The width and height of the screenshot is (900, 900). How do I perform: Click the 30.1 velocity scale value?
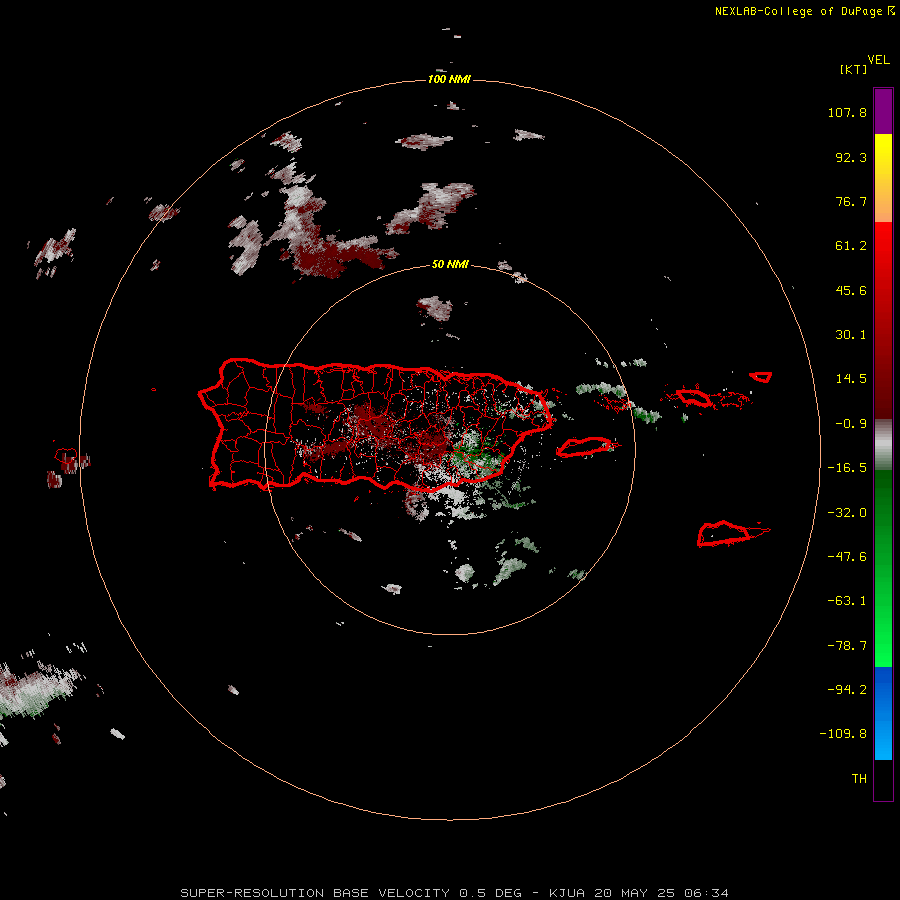coord(851,335)
